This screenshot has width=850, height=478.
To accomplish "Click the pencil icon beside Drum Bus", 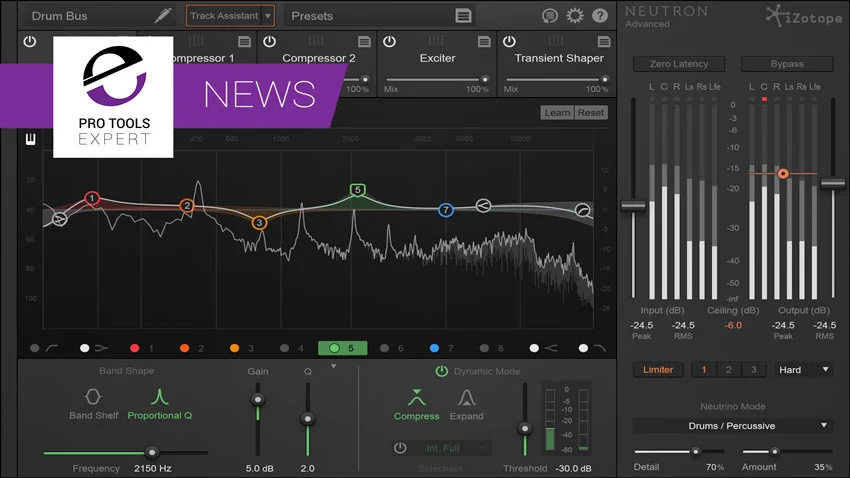I will 163,15.
